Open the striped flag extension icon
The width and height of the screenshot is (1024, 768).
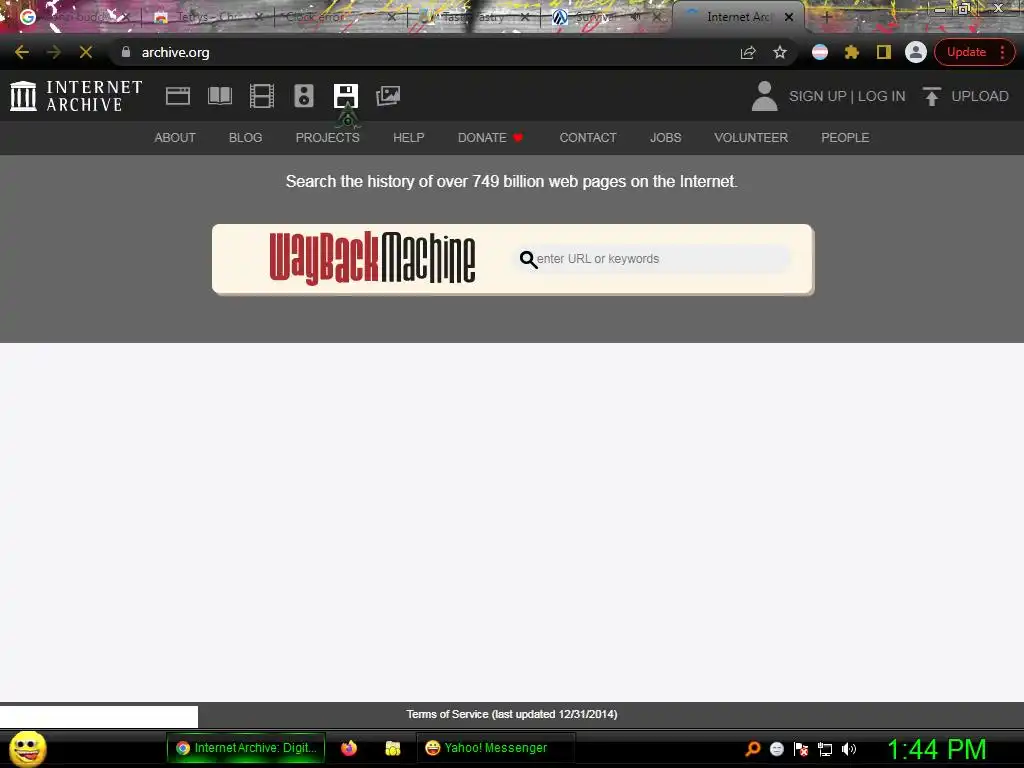click(820, 52)
